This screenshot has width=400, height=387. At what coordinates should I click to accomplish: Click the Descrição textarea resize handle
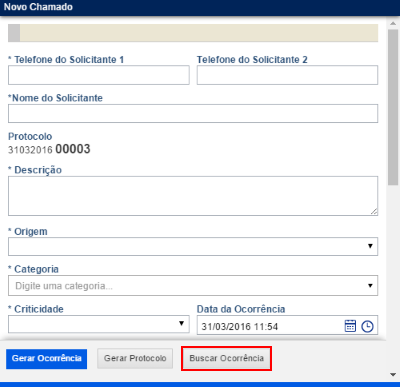[374, 211]
